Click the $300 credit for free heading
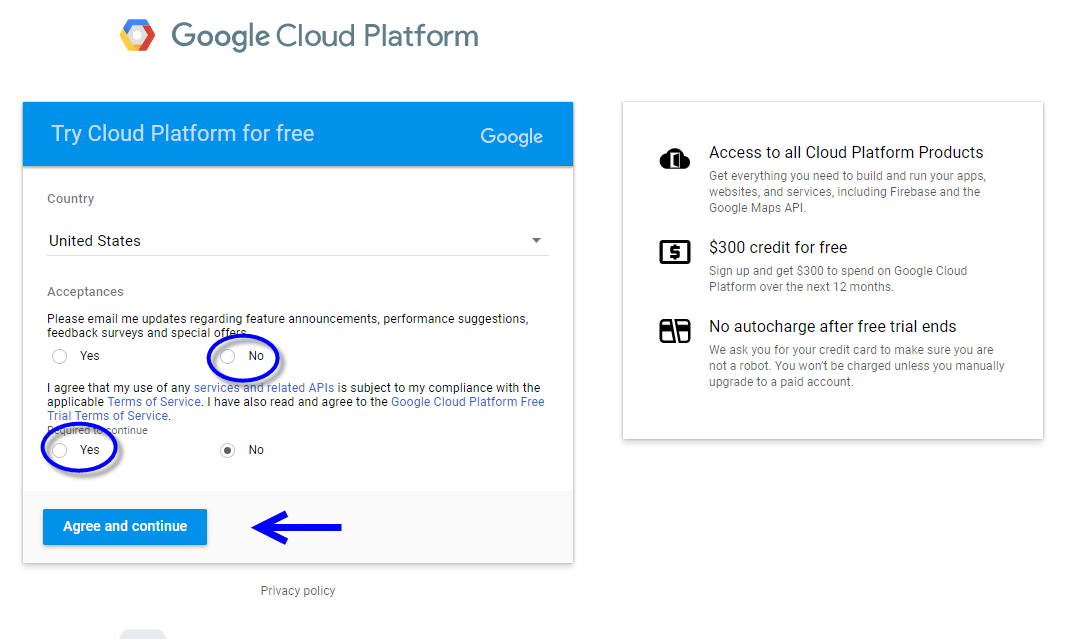Image resolution: width=1067 pixels, height=639 pixels. coord(778,247)
